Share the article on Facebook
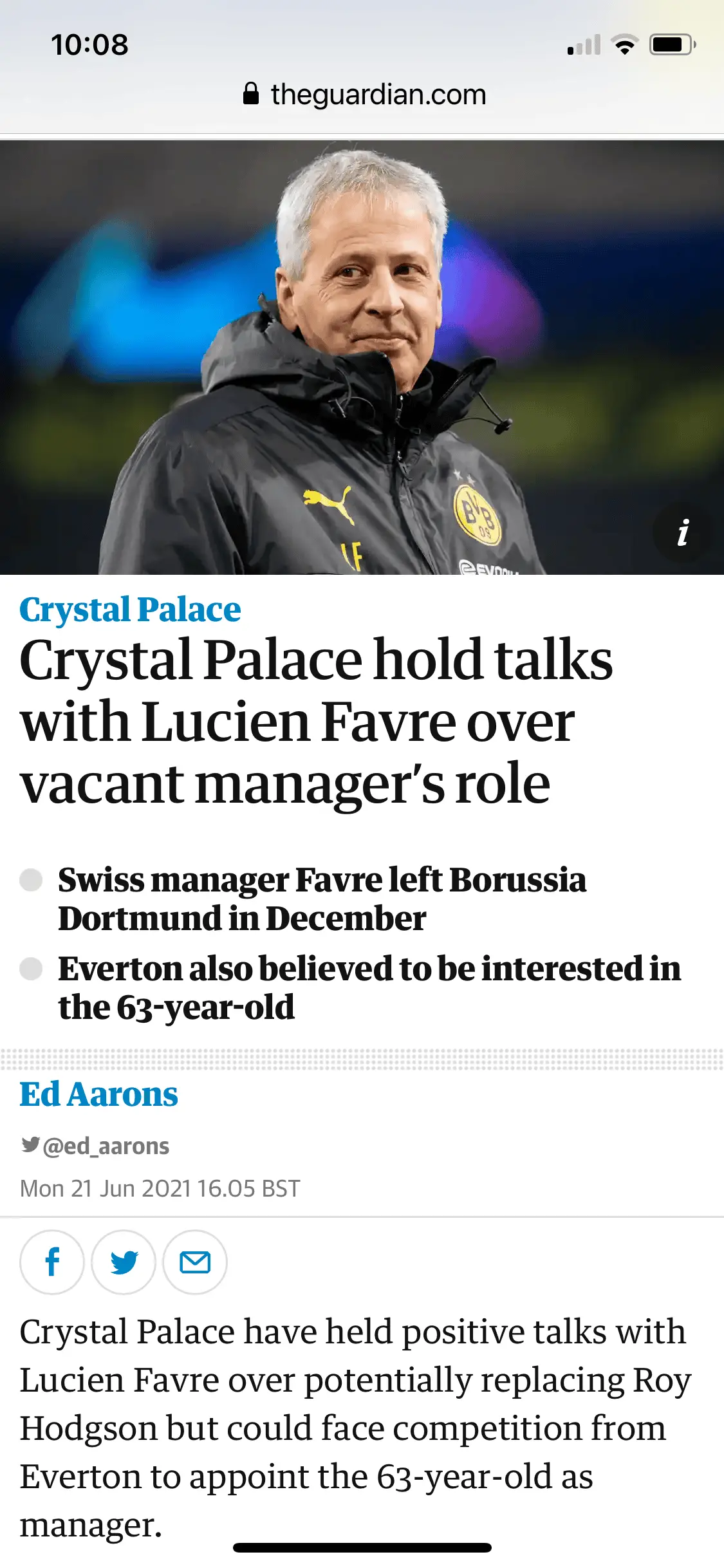Image resolution: width=724 pixels, height=1568 pixels. point(52,1262)
